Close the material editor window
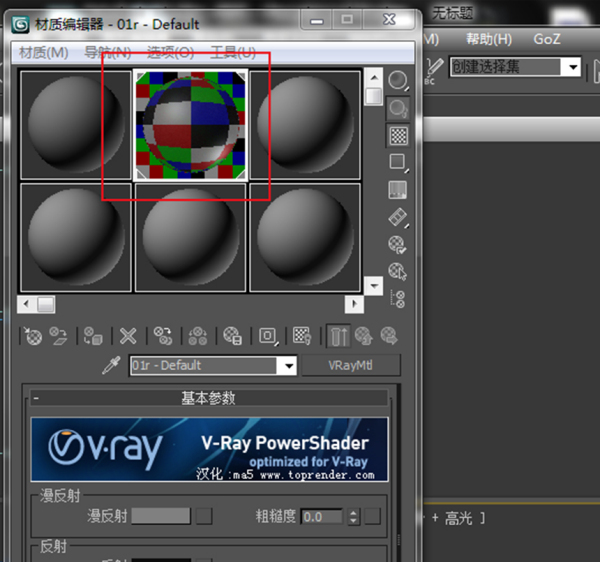The height and width of the screenshot is (562, 600). click(x=389, y=20)
